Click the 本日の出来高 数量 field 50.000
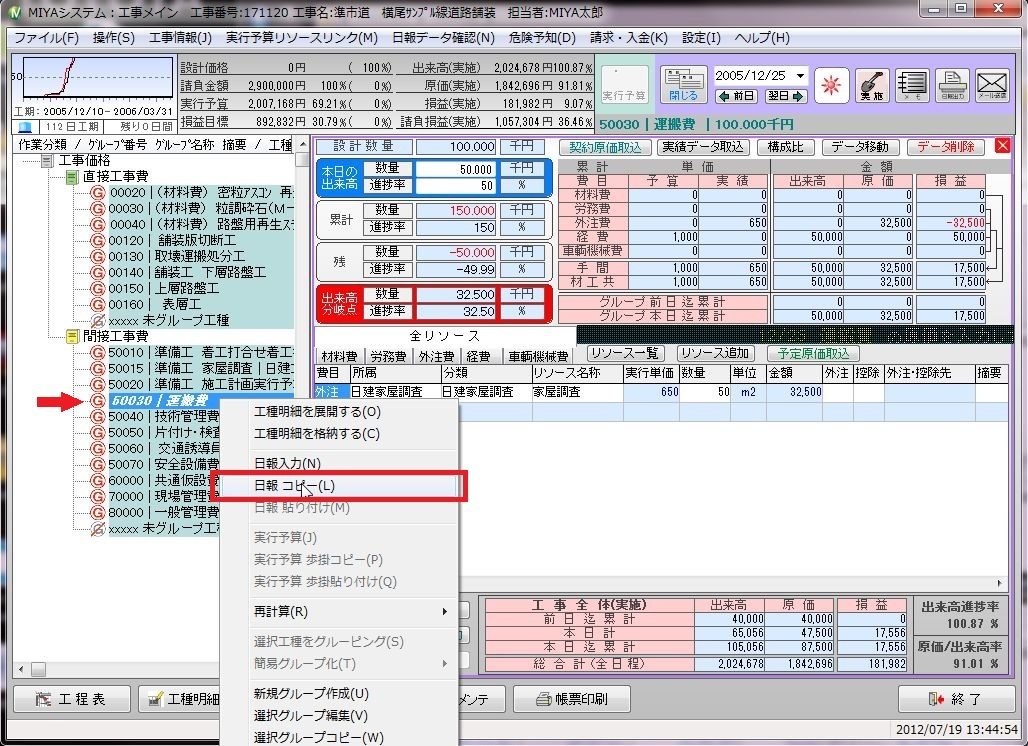Image resolution: width=1028 pixels, height=746 pixels. (x=456, y=169)
